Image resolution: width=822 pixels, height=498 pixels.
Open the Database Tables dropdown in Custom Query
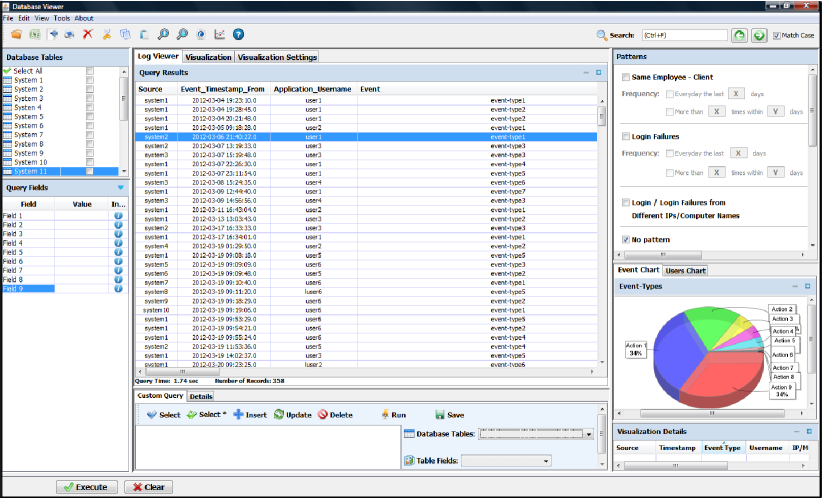(588, 434)
